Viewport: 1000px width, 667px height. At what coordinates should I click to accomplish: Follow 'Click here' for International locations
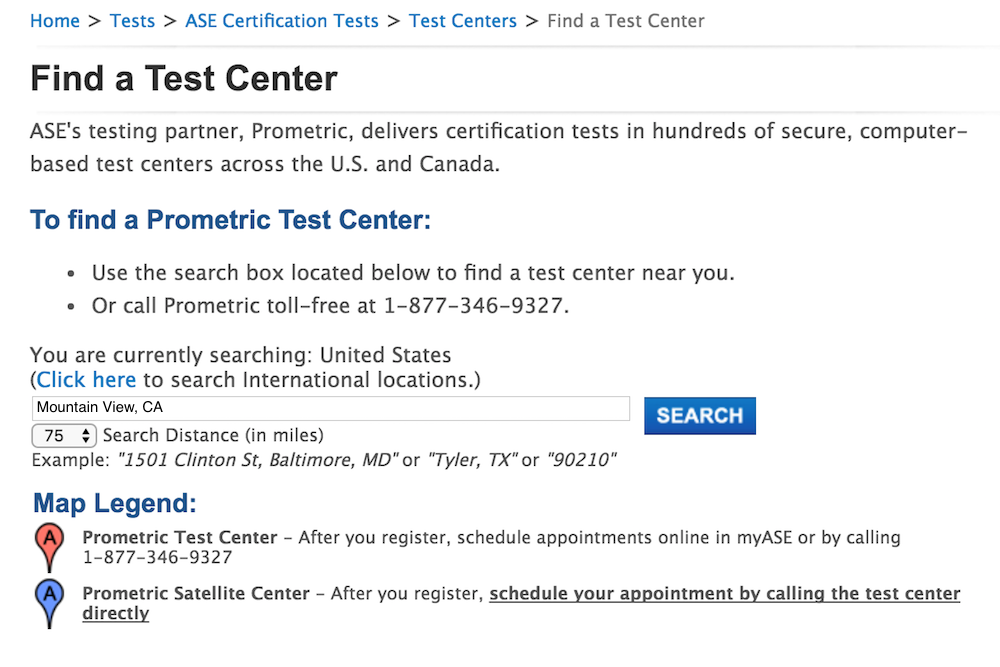pyautogui.click(x=86, y=380)
